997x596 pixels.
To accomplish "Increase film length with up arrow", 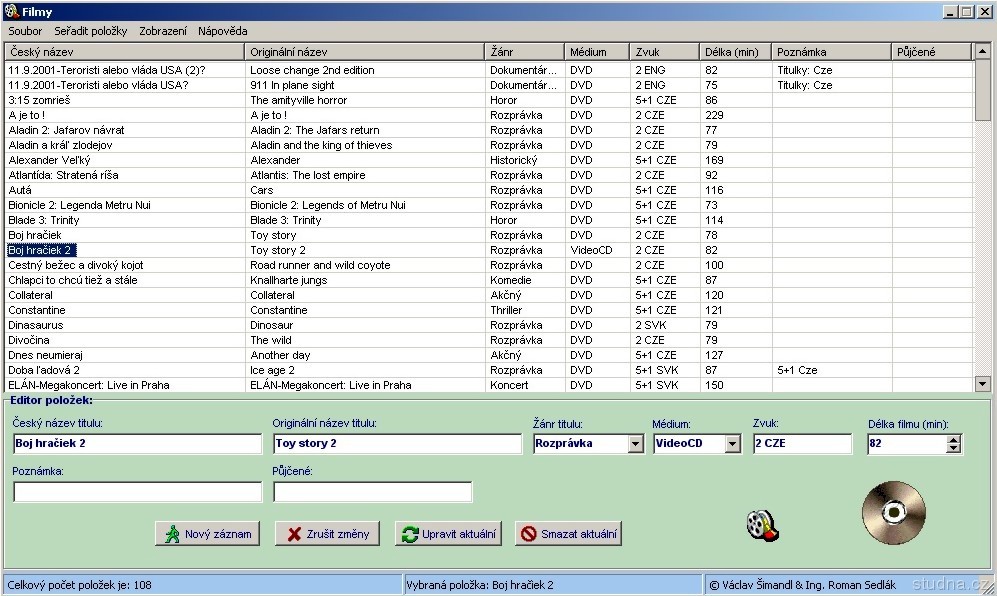I will tap(953, 439).
